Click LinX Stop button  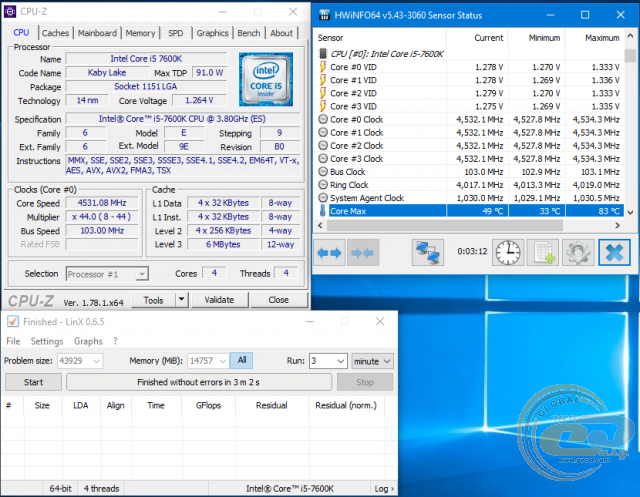[365, 382]
